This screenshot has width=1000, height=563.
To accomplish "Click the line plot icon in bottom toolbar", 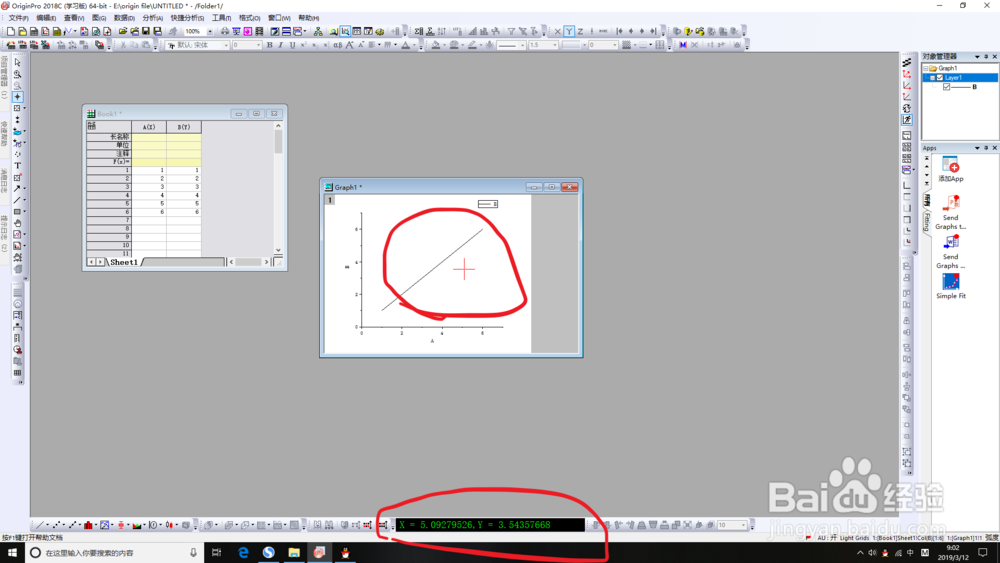I will pos(40,525).
